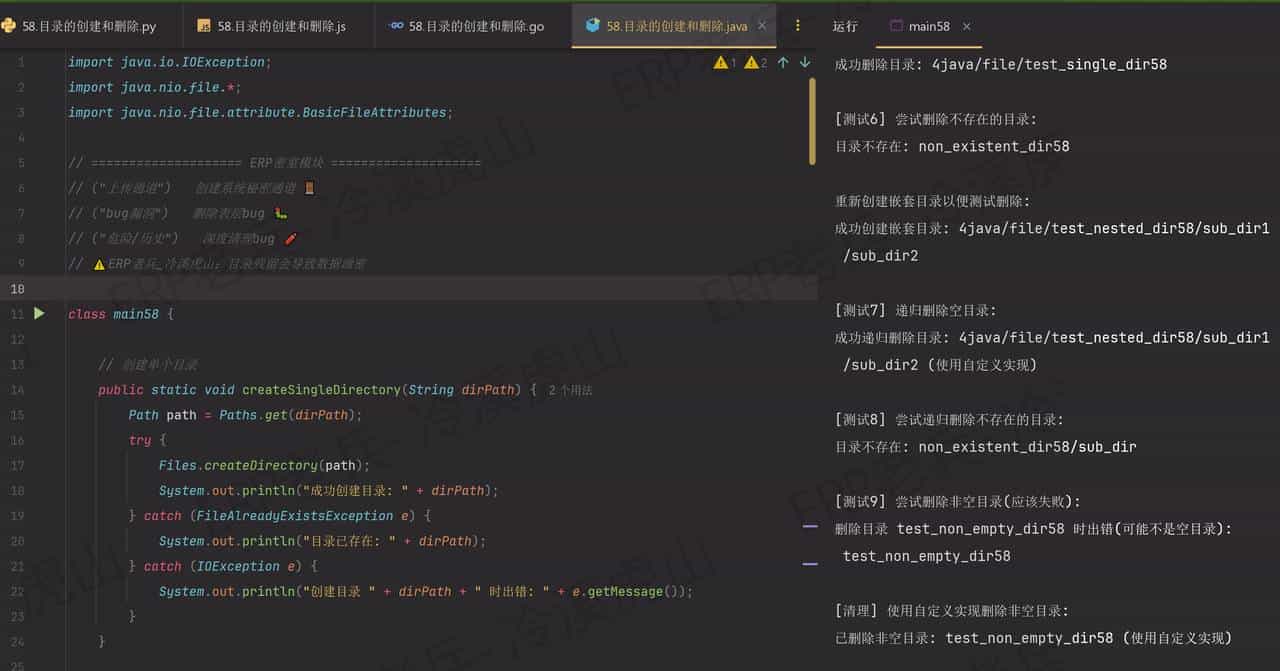Click the Python file icon on first tab

click(9, 26)
